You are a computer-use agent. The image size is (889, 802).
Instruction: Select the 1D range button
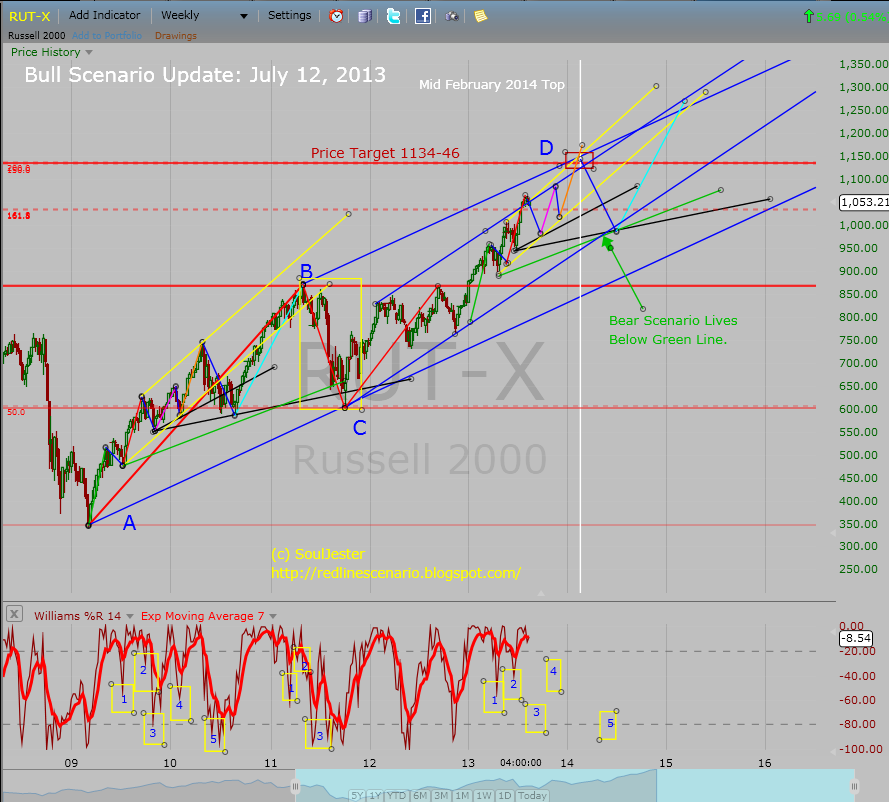click(505, 796)
